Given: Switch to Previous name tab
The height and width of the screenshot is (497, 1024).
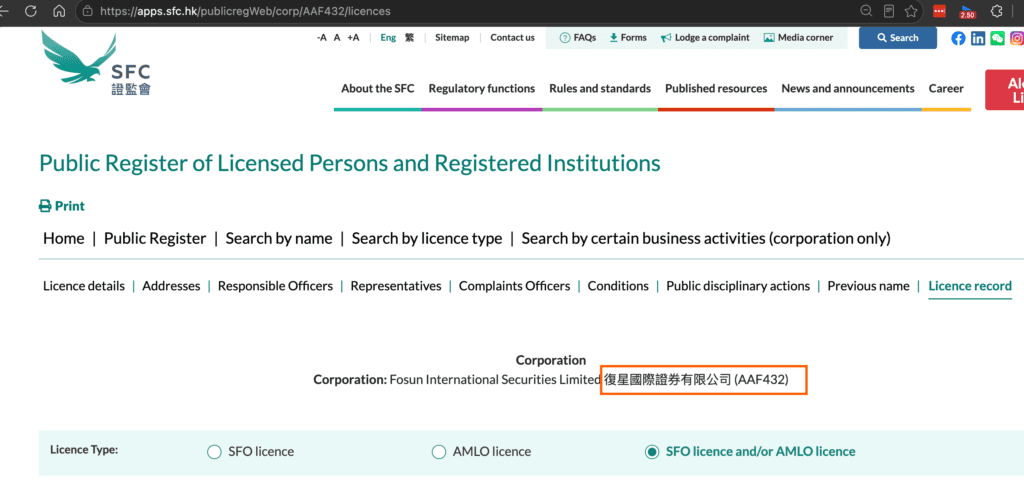Looking at the screenshot, I should 869,286.
